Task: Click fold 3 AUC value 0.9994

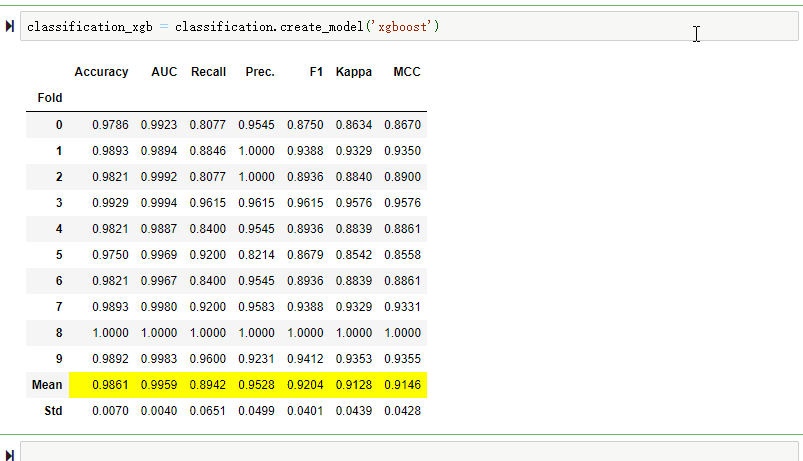Action: coord(159,203)
